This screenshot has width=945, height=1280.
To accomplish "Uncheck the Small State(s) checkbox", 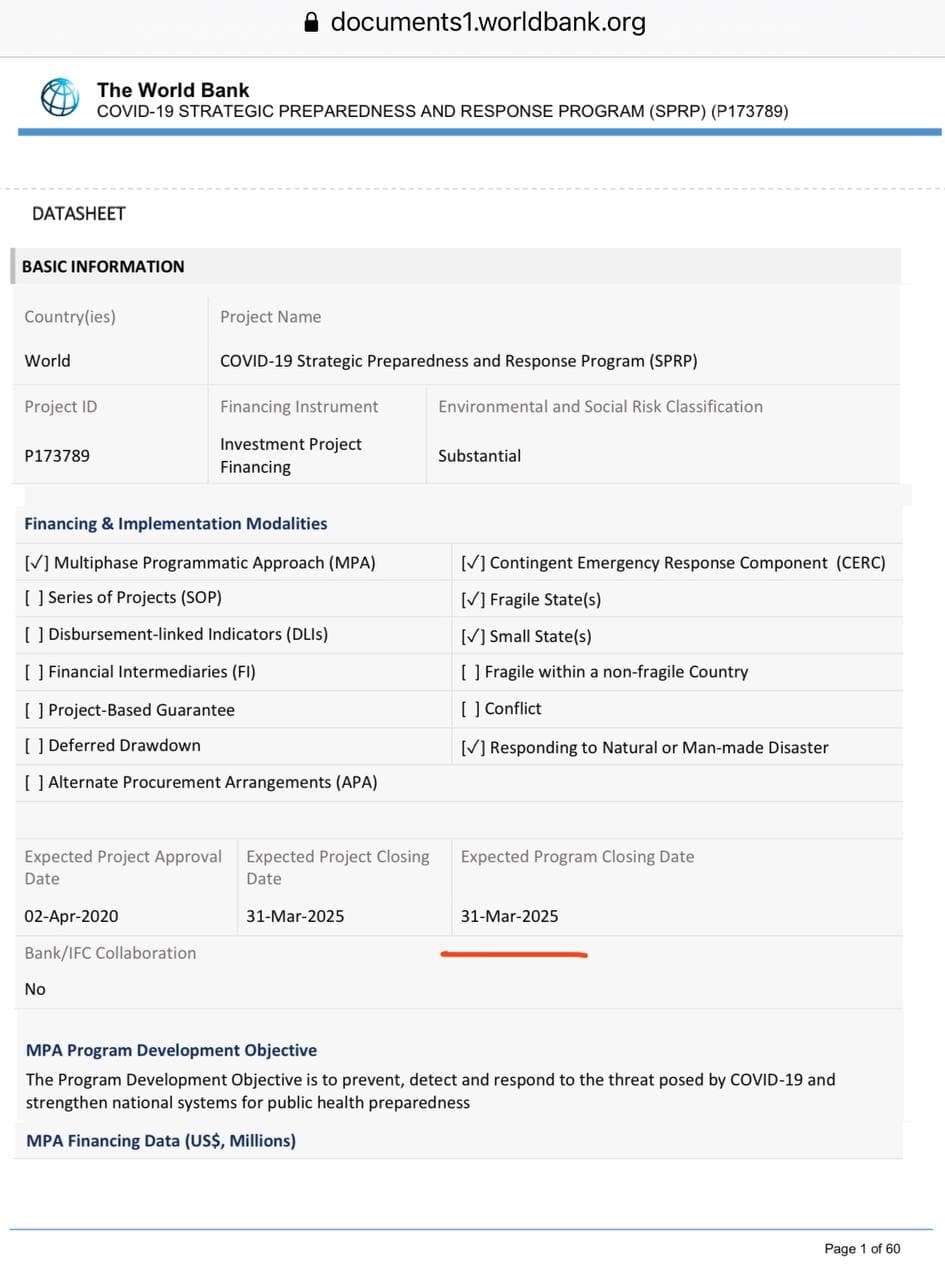I will [x=473, y=636].
